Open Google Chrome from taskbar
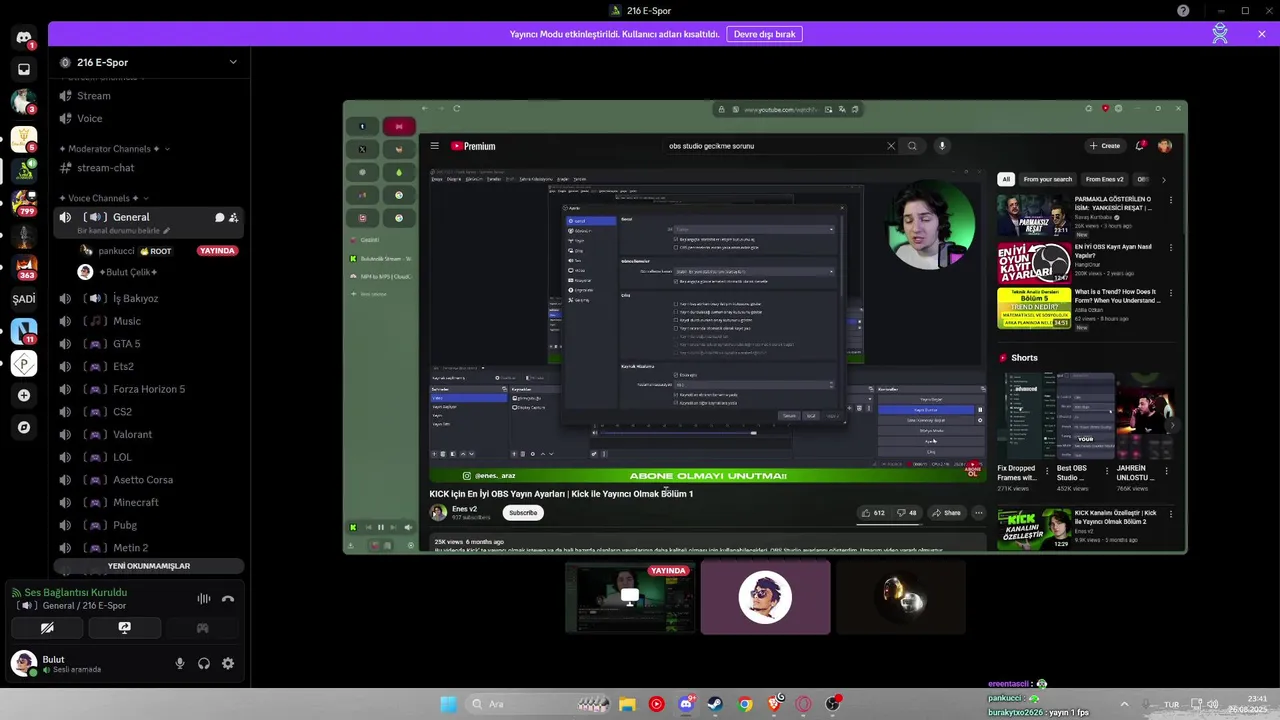Screen dimensions: 1280x720 click(x=745, y=704)
